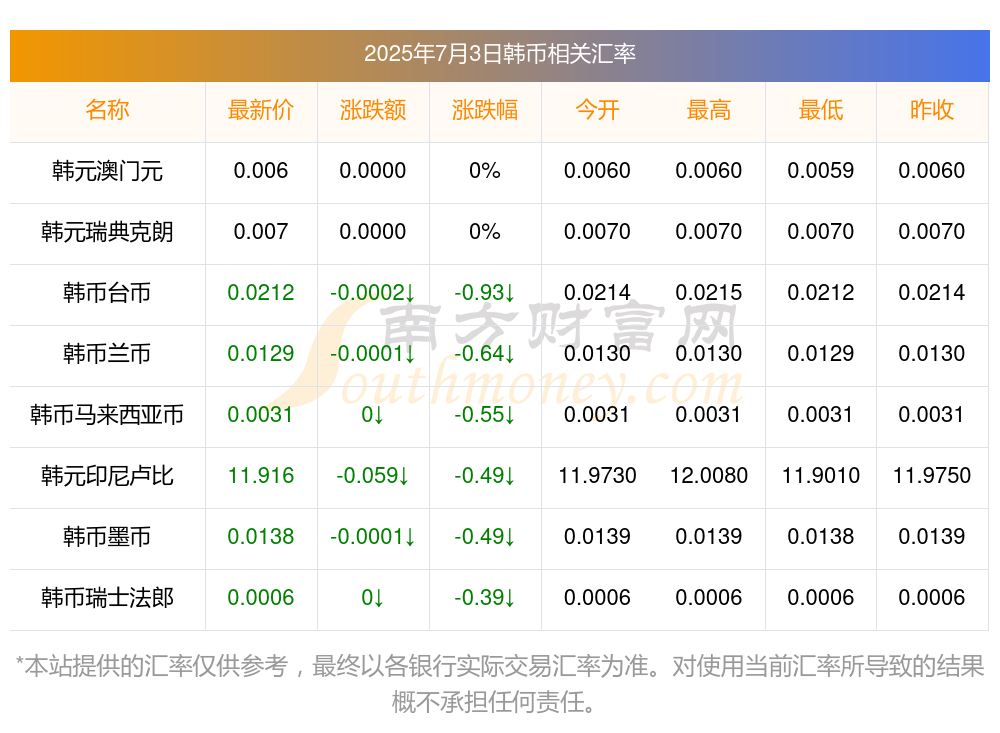Viewport: 1000px width, 733px height.
Task: Select the 最高 column header
Action: pos(709,110)
